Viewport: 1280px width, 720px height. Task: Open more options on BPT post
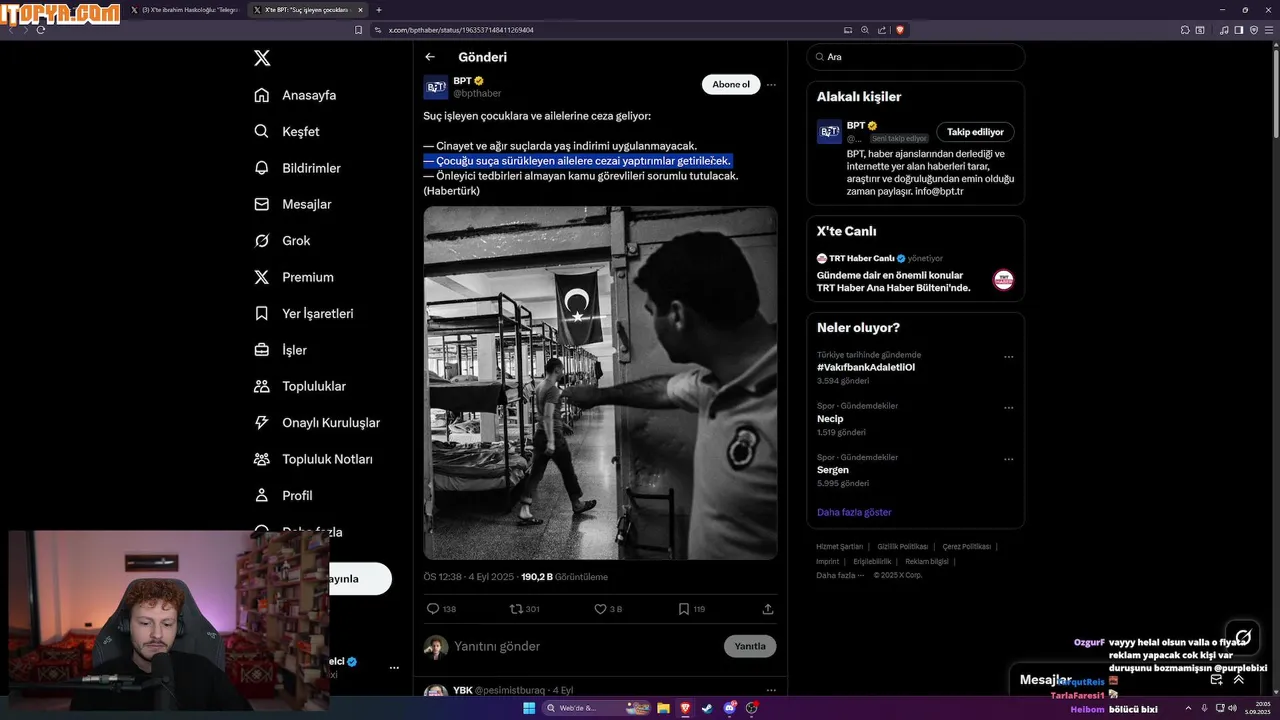[x=771, y=85]
